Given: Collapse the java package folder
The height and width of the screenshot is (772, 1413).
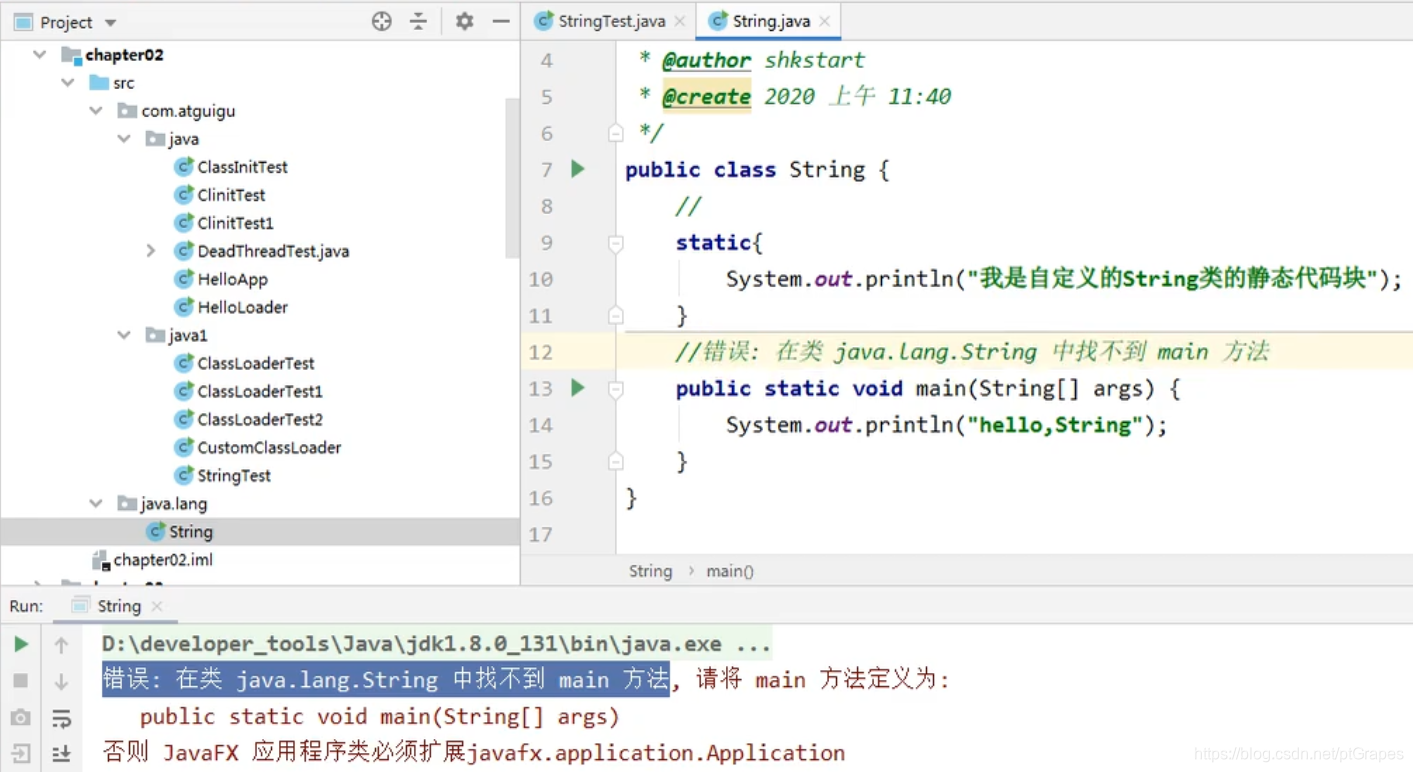Looking at the screenshot, I should tap(123, 139).
